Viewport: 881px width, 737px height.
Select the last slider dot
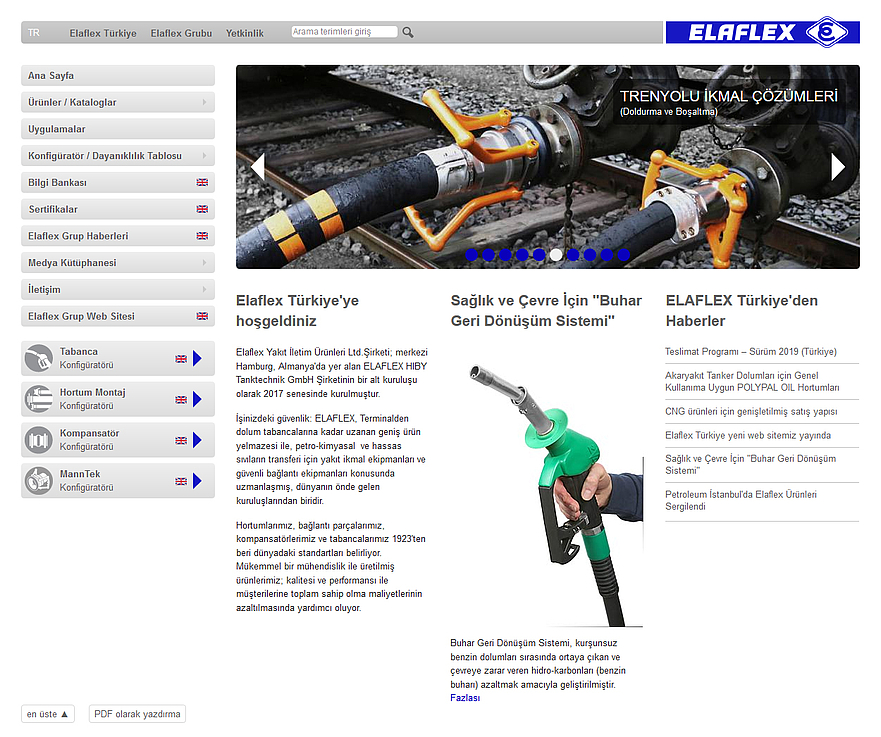[624, 255]
